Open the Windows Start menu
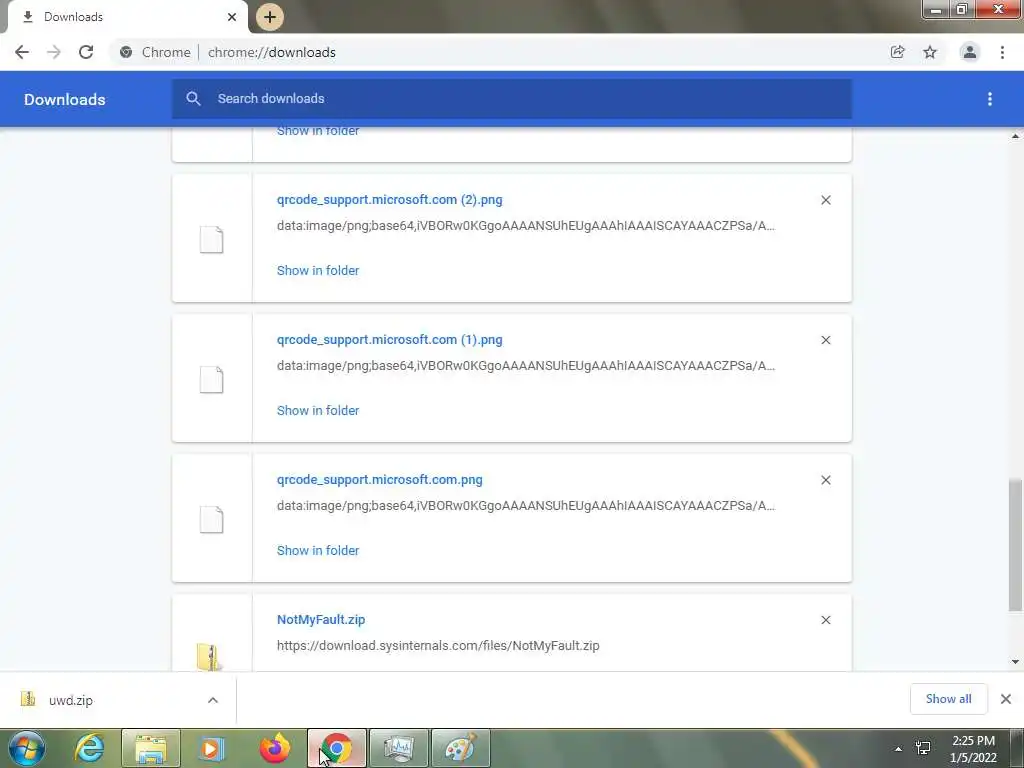The height and width of the screenshot is (768, 1024). coord(27,748)
